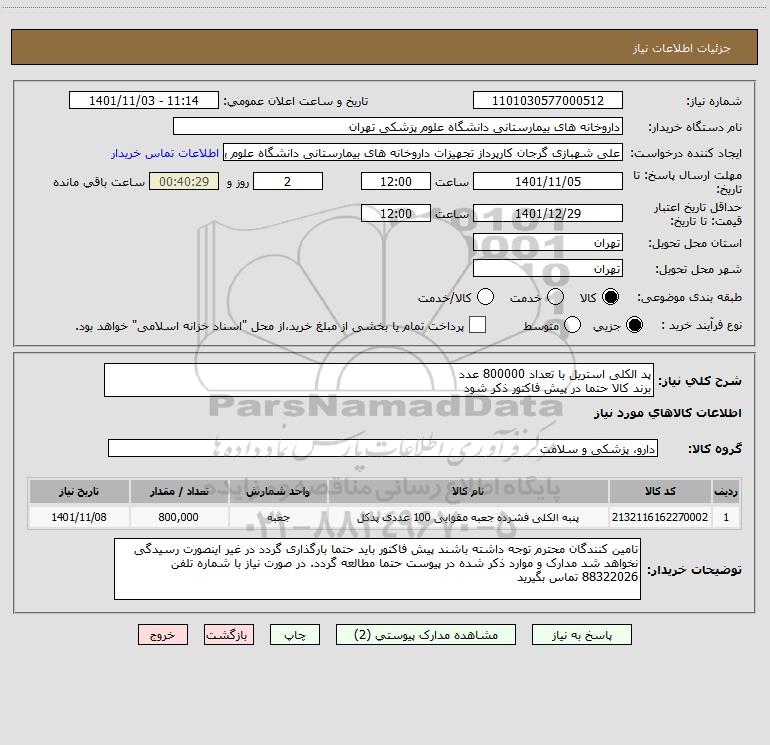Select the جزیی purchase type radio
This screenshot has width=770, height=745.
634,325
